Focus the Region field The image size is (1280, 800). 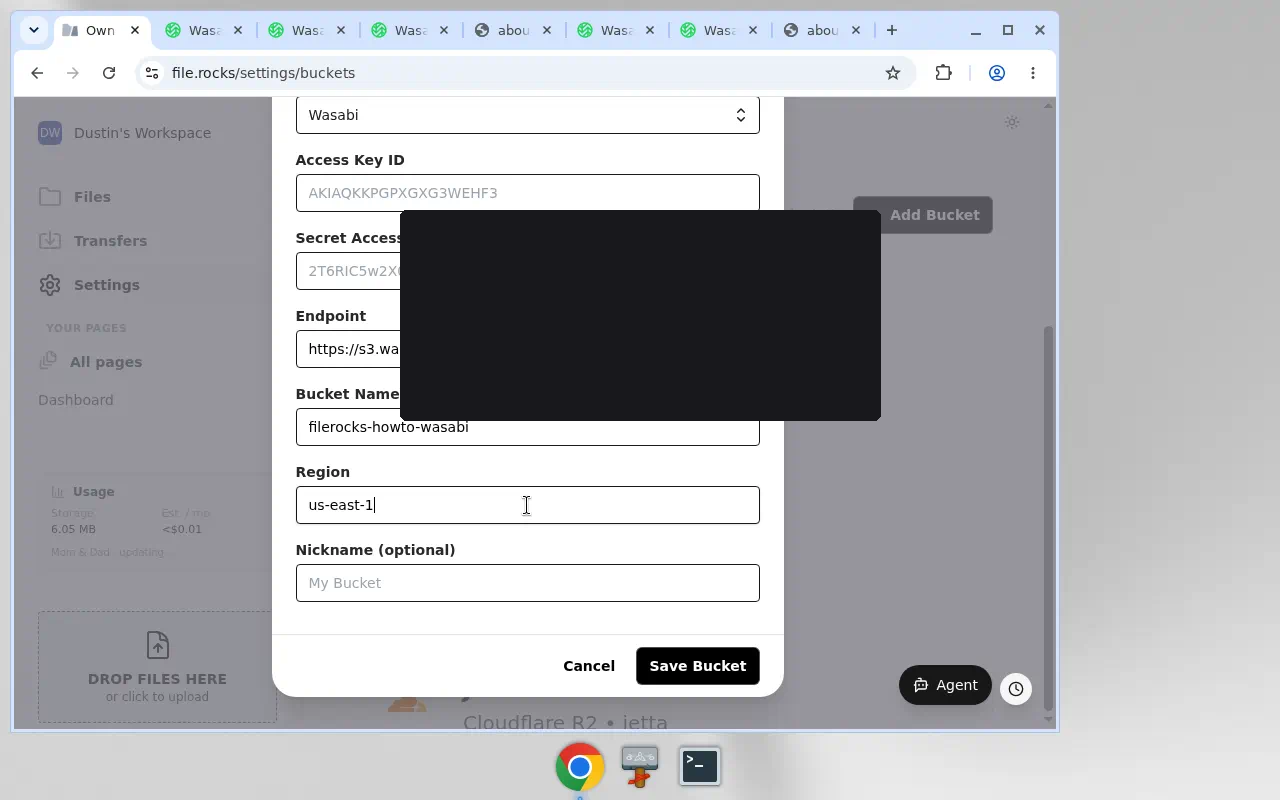[x=528, y=505]
